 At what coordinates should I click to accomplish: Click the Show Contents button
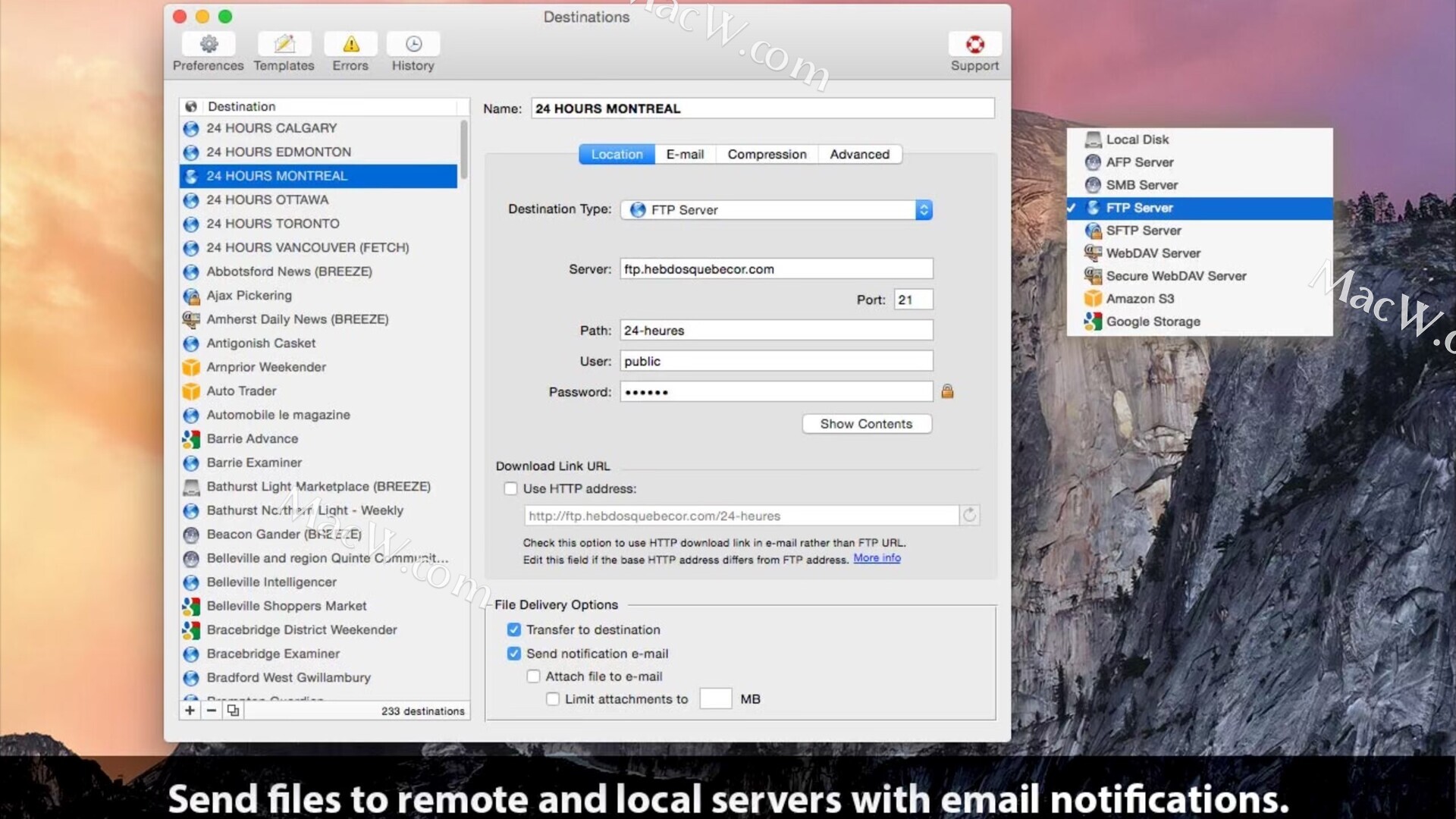866,424
